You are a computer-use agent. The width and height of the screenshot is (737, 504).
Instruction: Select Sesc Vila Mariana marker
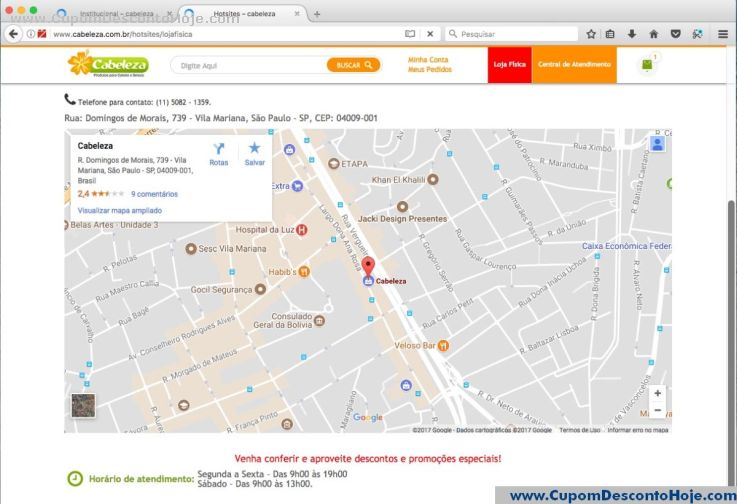(191, 249)
